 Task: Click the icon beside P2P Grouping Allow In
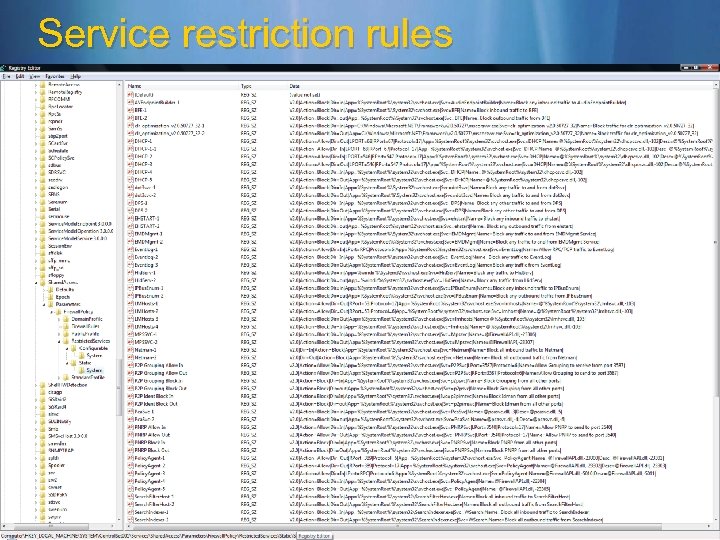[x=130, y=365]
